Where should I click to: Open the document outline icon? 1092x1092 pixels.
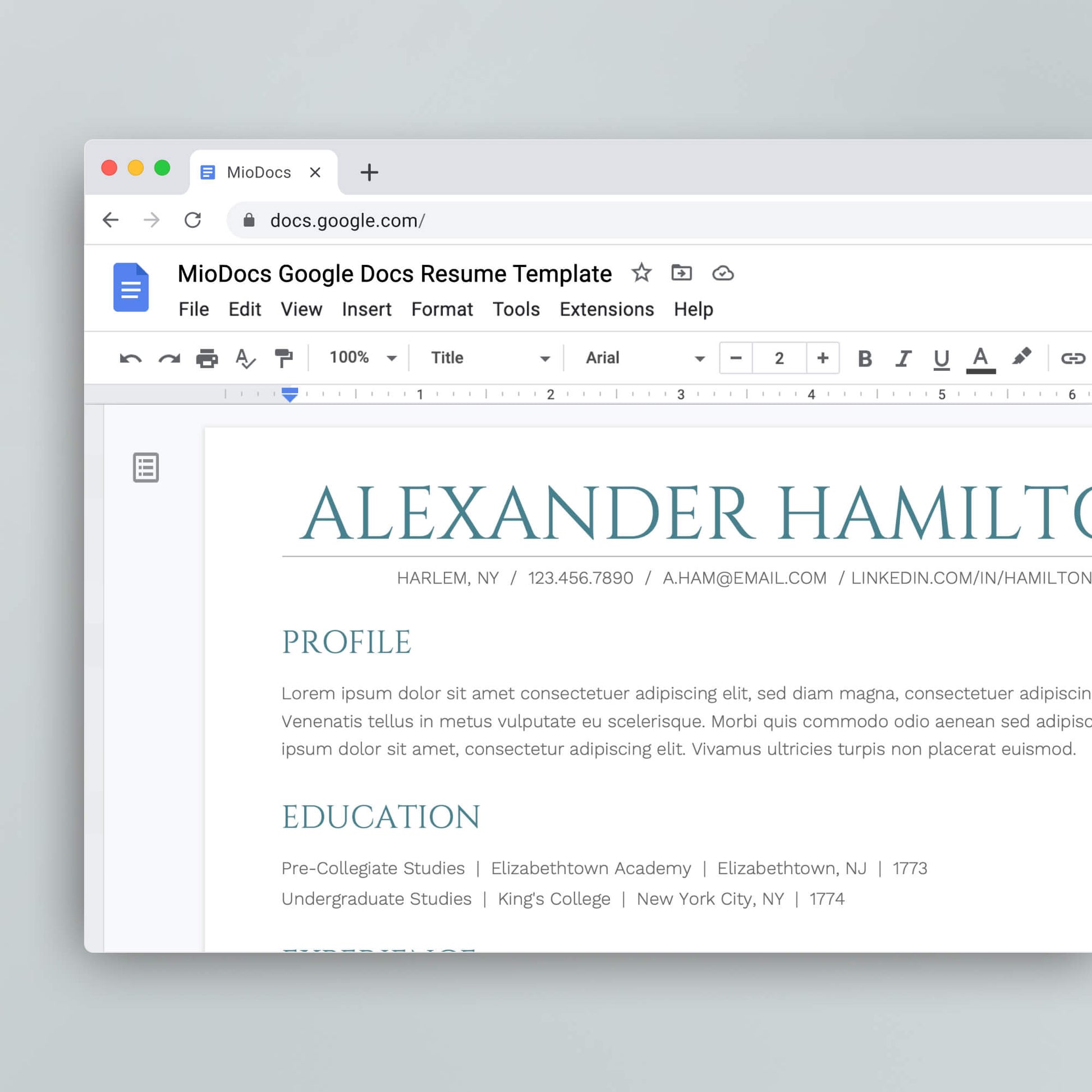[146, 467]
